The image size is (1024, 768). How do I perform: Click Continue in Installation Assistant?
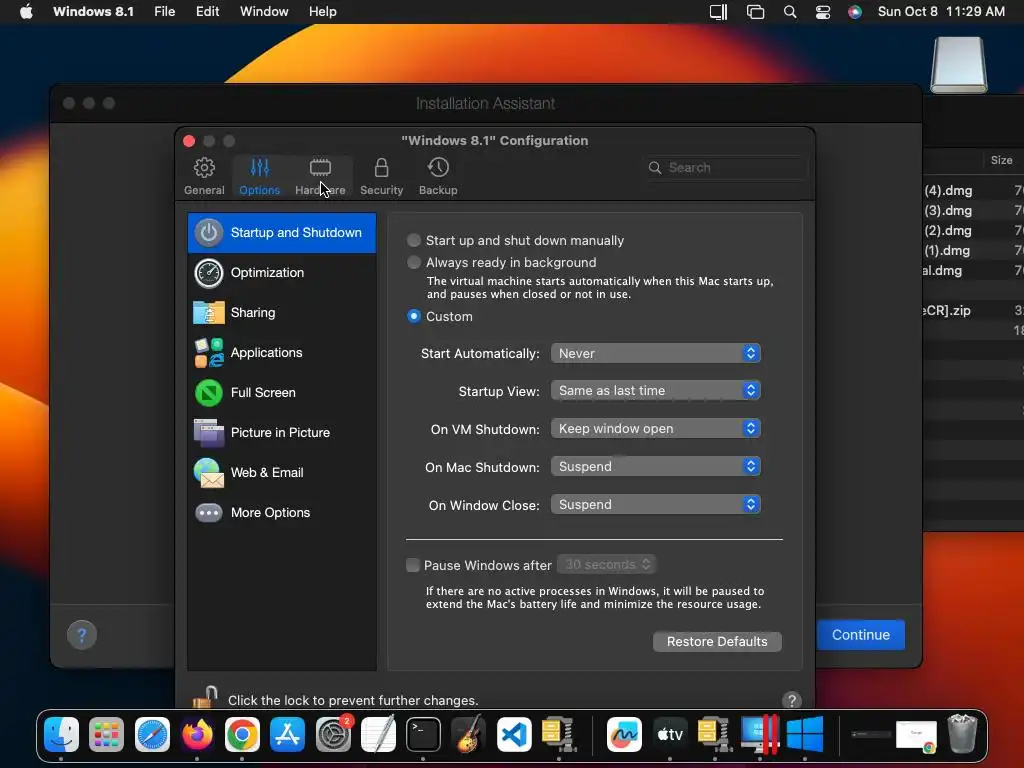click(x=861, y=635)
